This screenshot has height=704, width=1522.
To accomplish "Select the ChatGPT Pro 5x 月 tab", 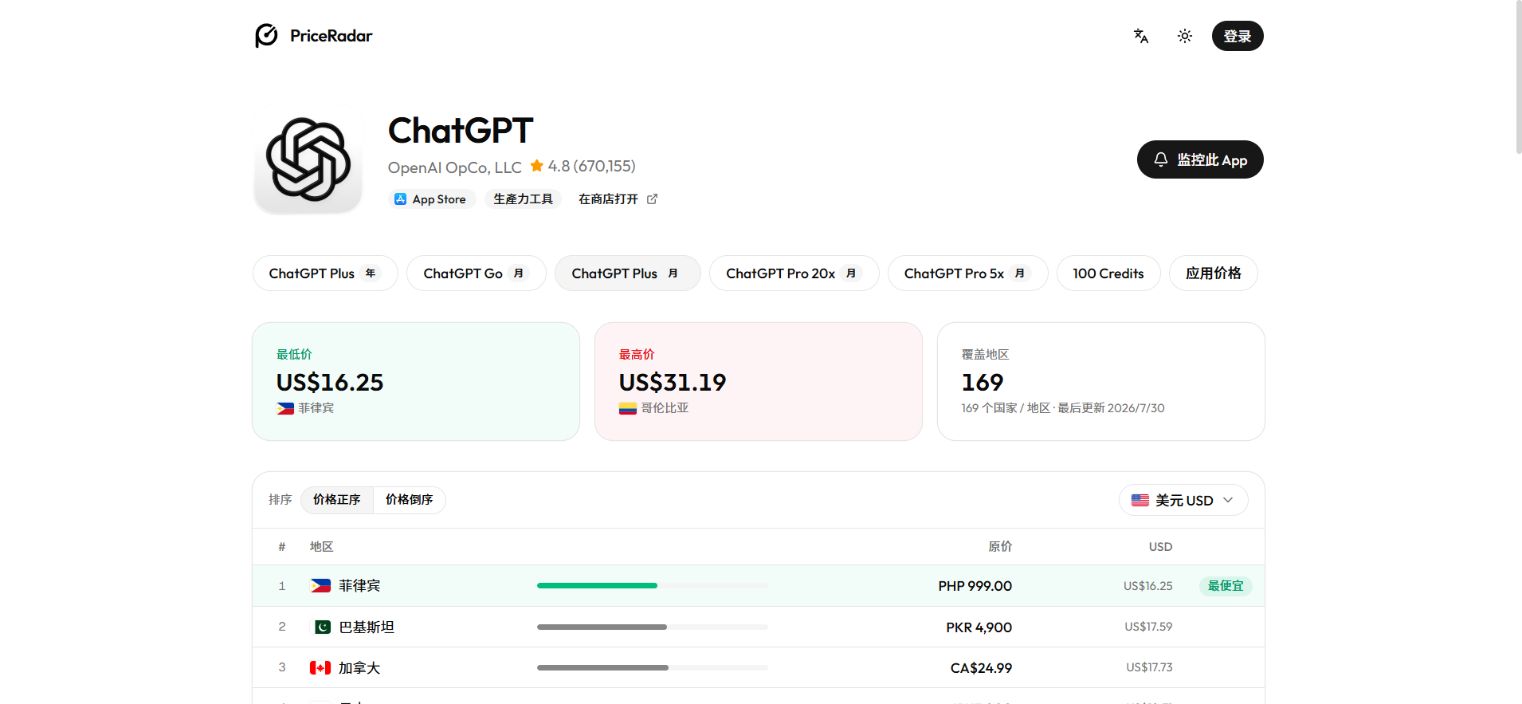I will [x=968, y=273].
